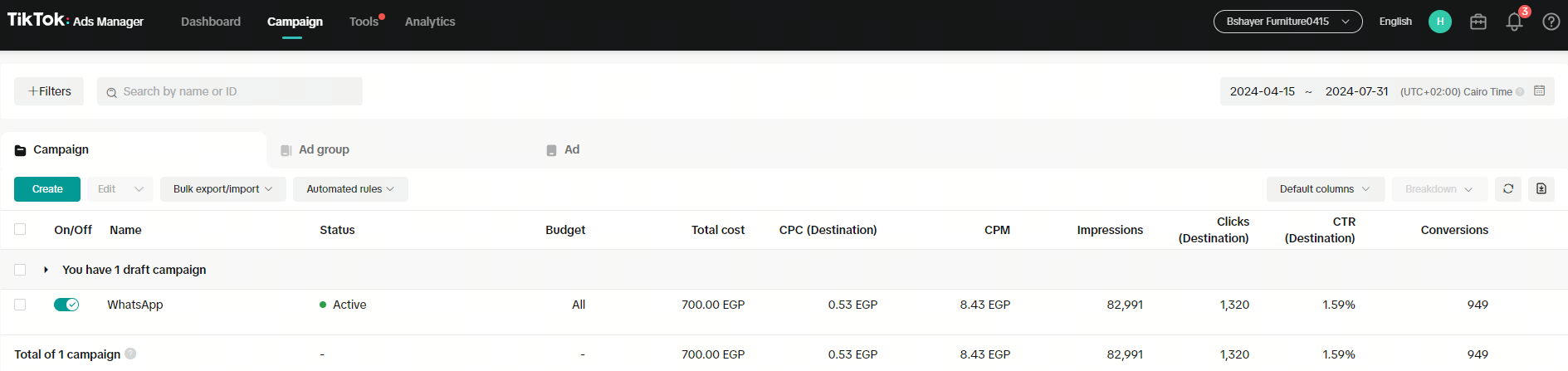The height and width of the screenshot is (371, 1568).
Task: Open the notifications bell
Action: tap(1514, 22)
